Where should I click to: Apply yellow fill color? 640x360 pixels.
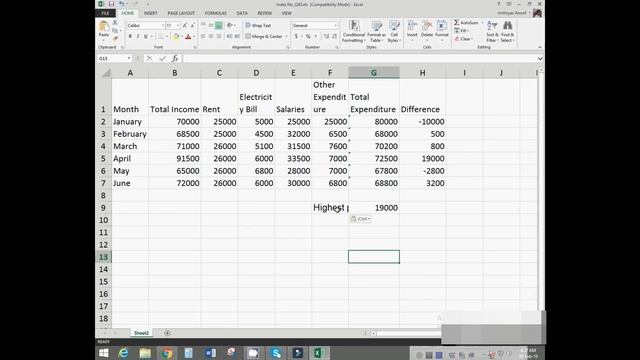coord(176,36)
